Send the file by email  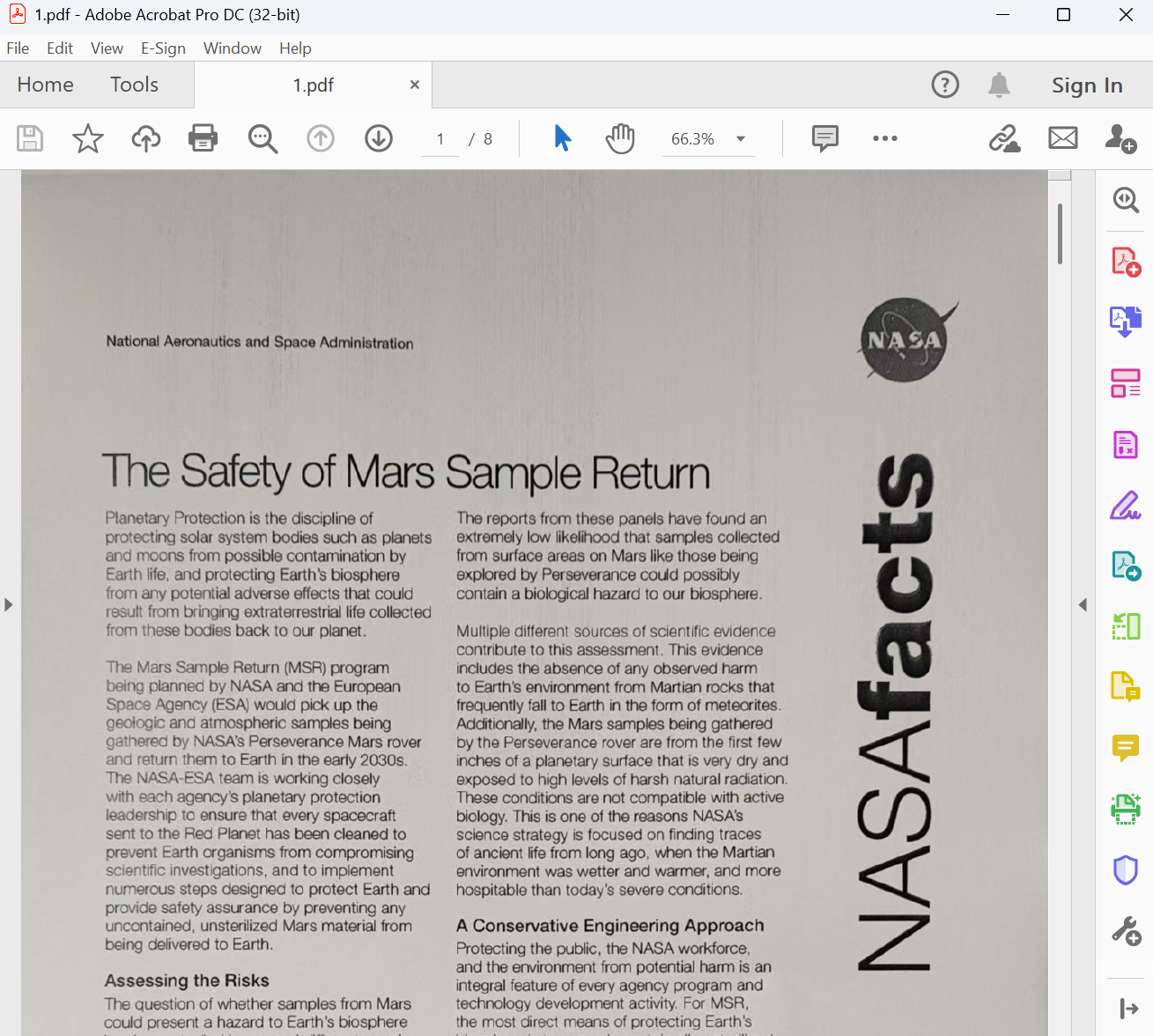click(1063, 138)
